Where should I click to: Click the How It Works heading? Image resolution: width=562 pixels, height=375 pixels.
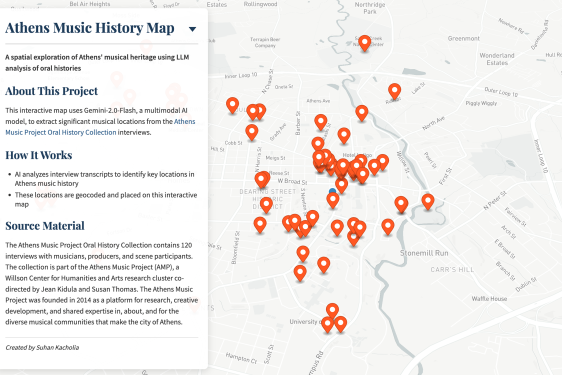[x=39, y=155]
